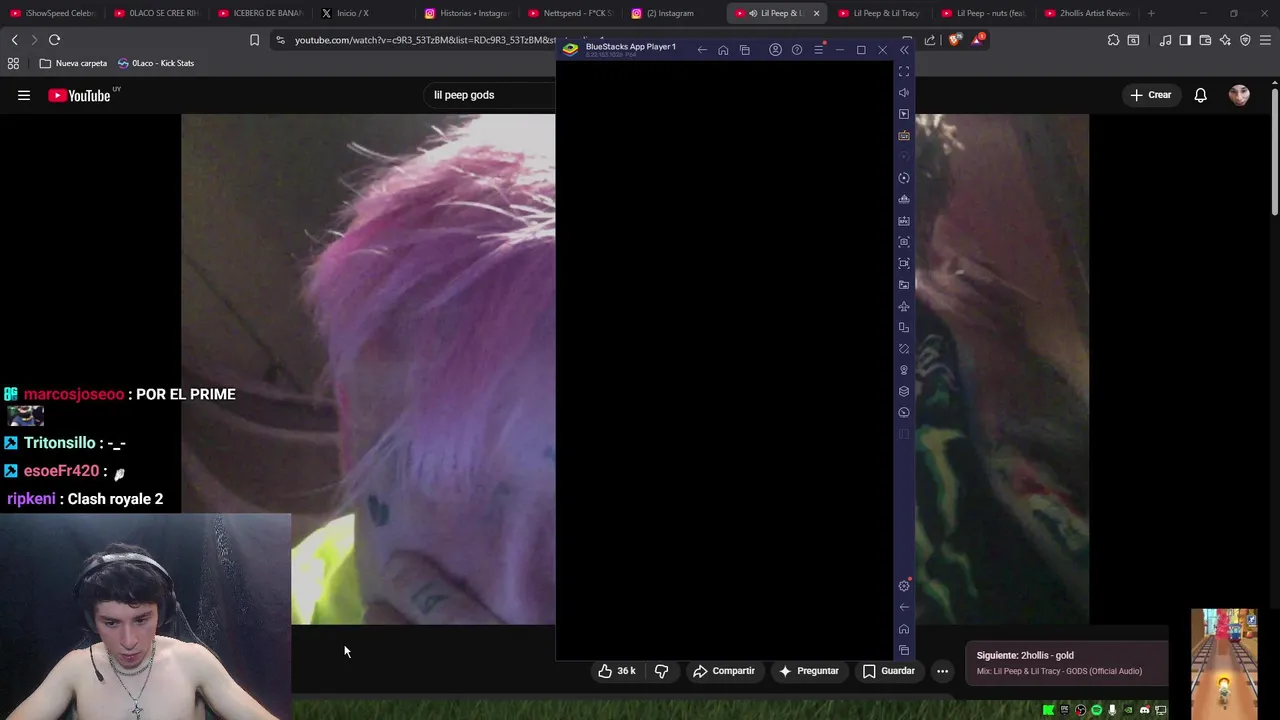Rotate the BlueStacks screen
The width and height of the screenshot is (1280, 720).
904,327
